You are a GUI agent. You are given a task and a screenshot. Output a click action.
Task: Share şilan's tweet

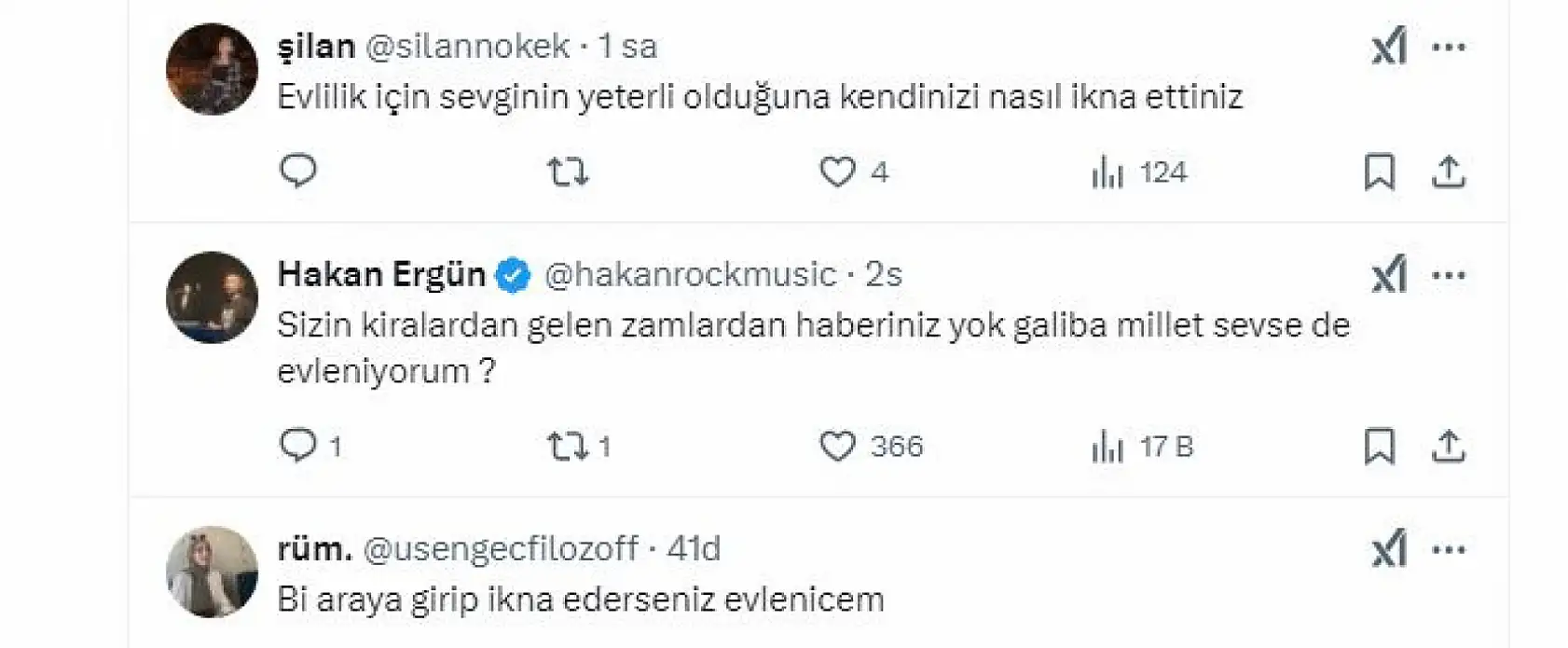(x=1446, y=171)
